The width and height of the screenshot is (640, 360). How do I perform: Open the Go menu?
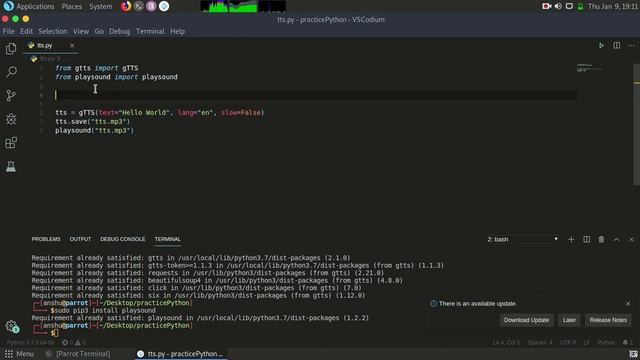[99, 31]
